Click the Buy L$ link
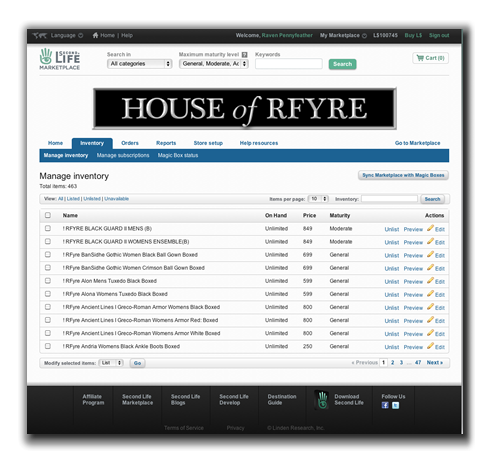The width and height of the screenshot is (488, 474). tap(413, 35)
